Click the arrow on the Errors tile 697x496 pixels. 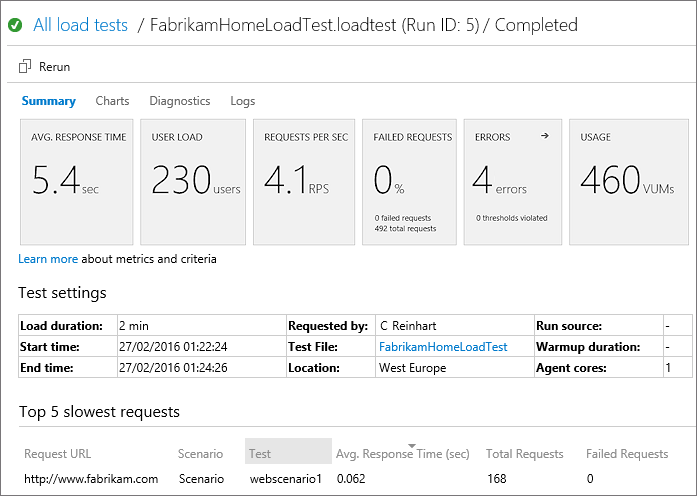coord(544,136)
